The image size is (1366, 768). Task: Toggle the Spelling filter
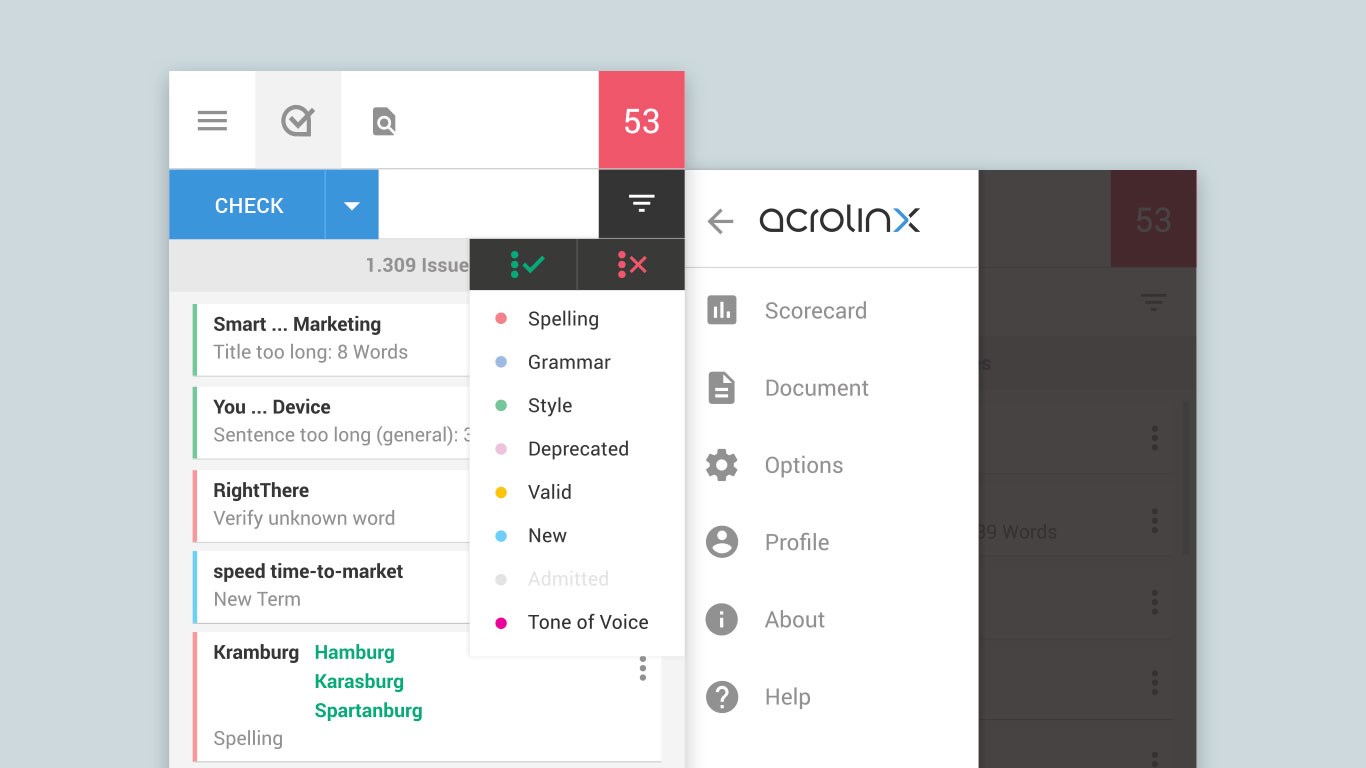tap(577, 319)
